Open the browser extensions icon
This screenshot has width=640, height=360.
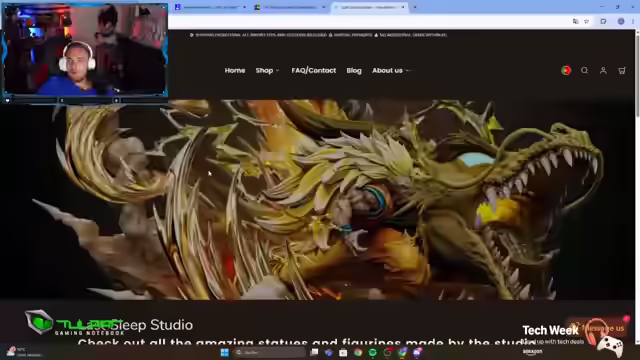click(x=603, y=21)
